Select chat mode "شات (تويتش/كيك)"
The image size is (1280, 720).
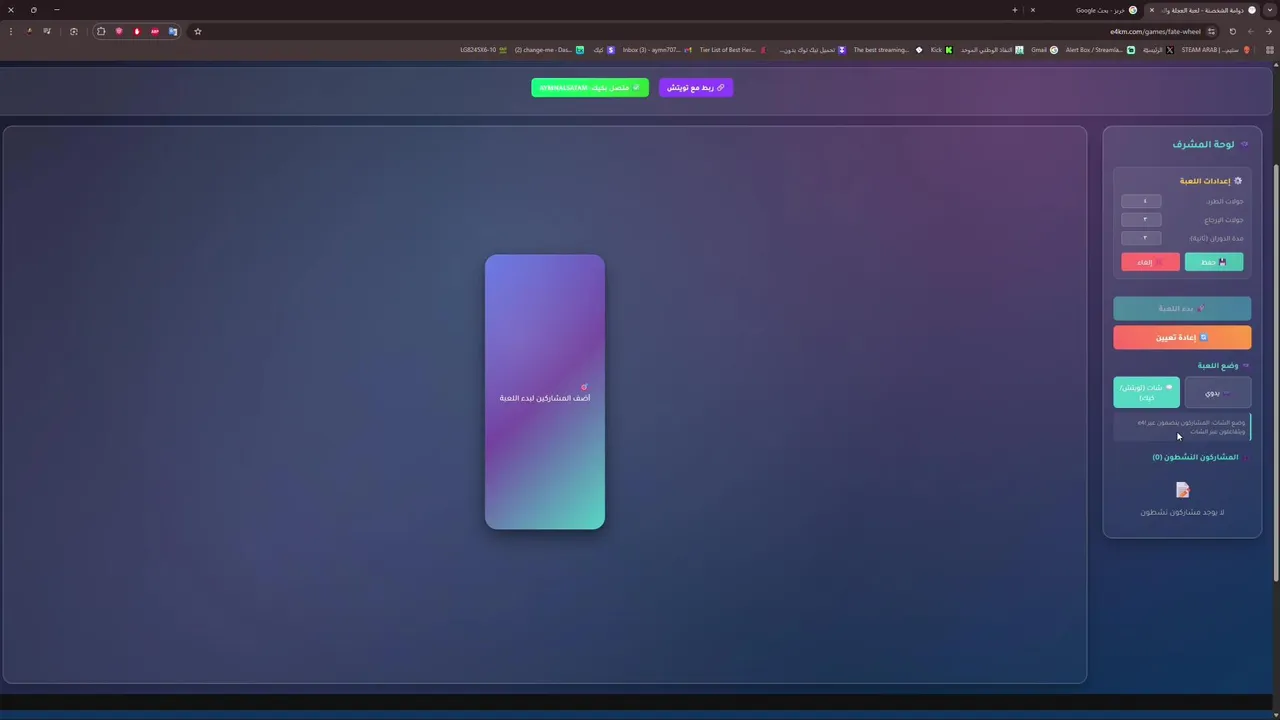(1146, 393)
